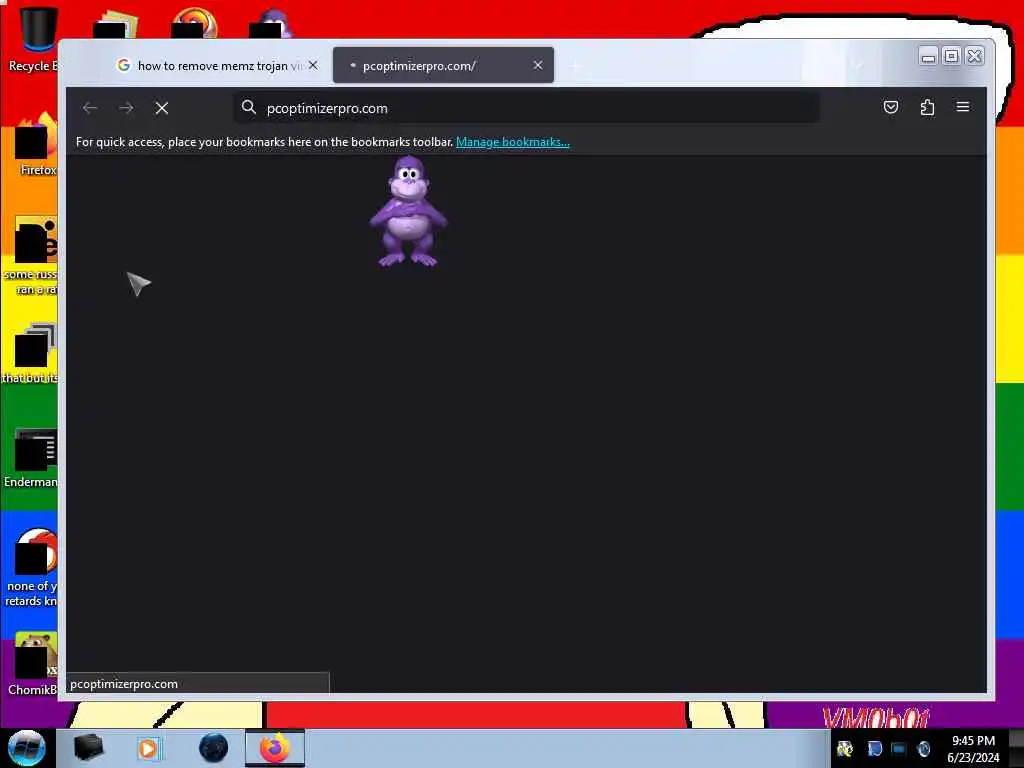Click the purple character desktop icon at the top
Screen dimensions: 1024x768
[272, 24]
